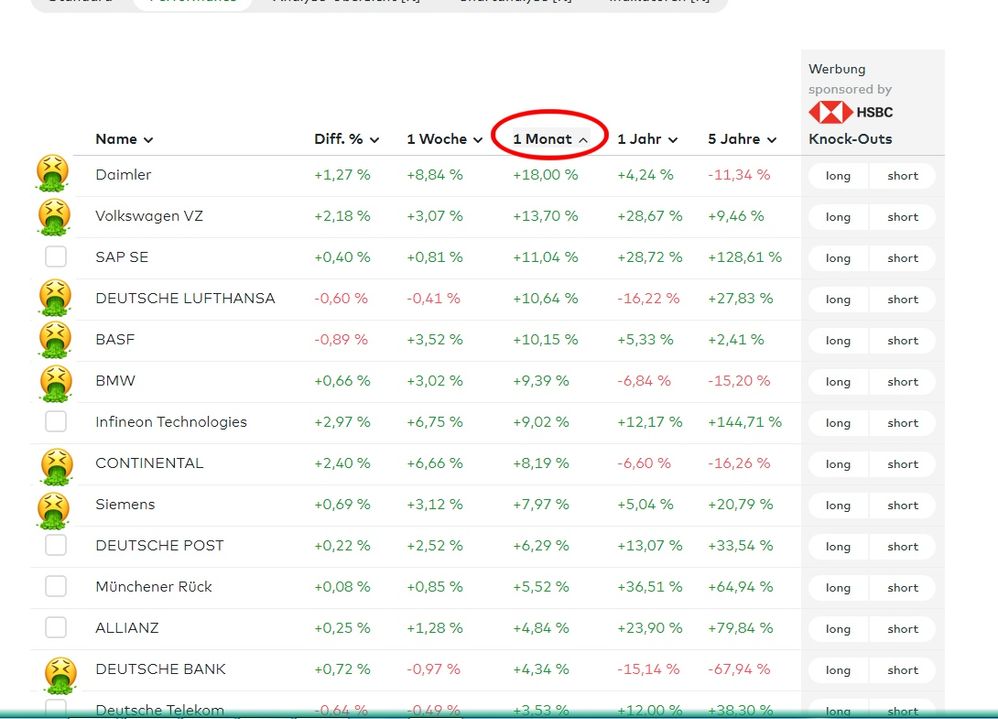Tick the checkbox for SAP SE
Screen dimensions: 998x719
pyautogui.click(x=56, y=257)
